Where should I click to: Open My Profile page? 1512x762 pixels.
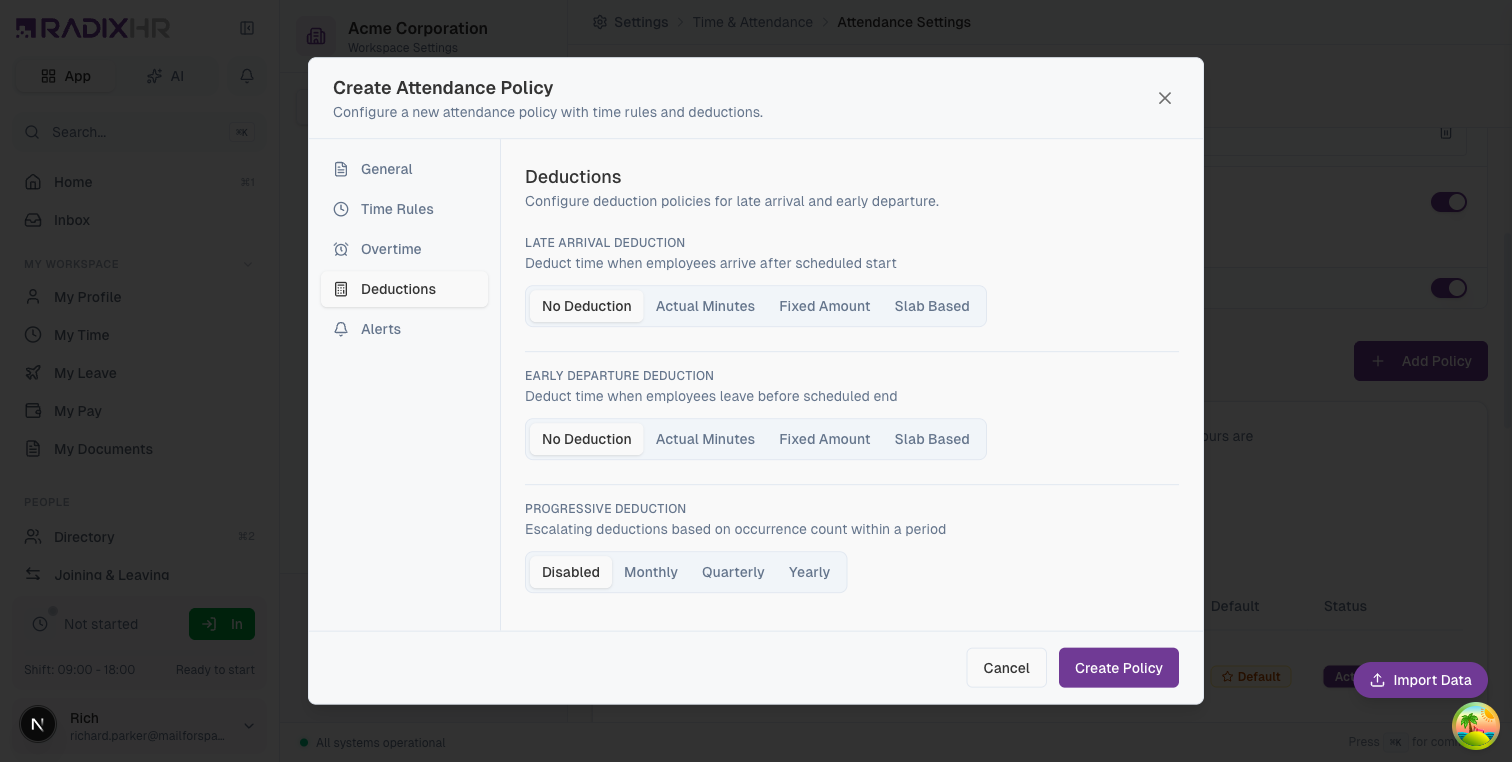click(x=139, y=297)
